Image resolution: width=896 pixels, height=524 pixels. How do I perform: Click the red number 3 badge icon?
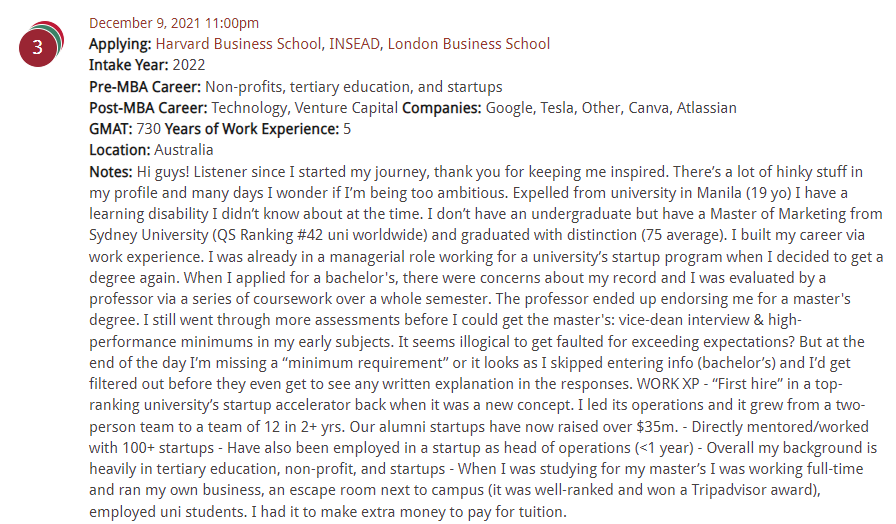pos(38,46)
